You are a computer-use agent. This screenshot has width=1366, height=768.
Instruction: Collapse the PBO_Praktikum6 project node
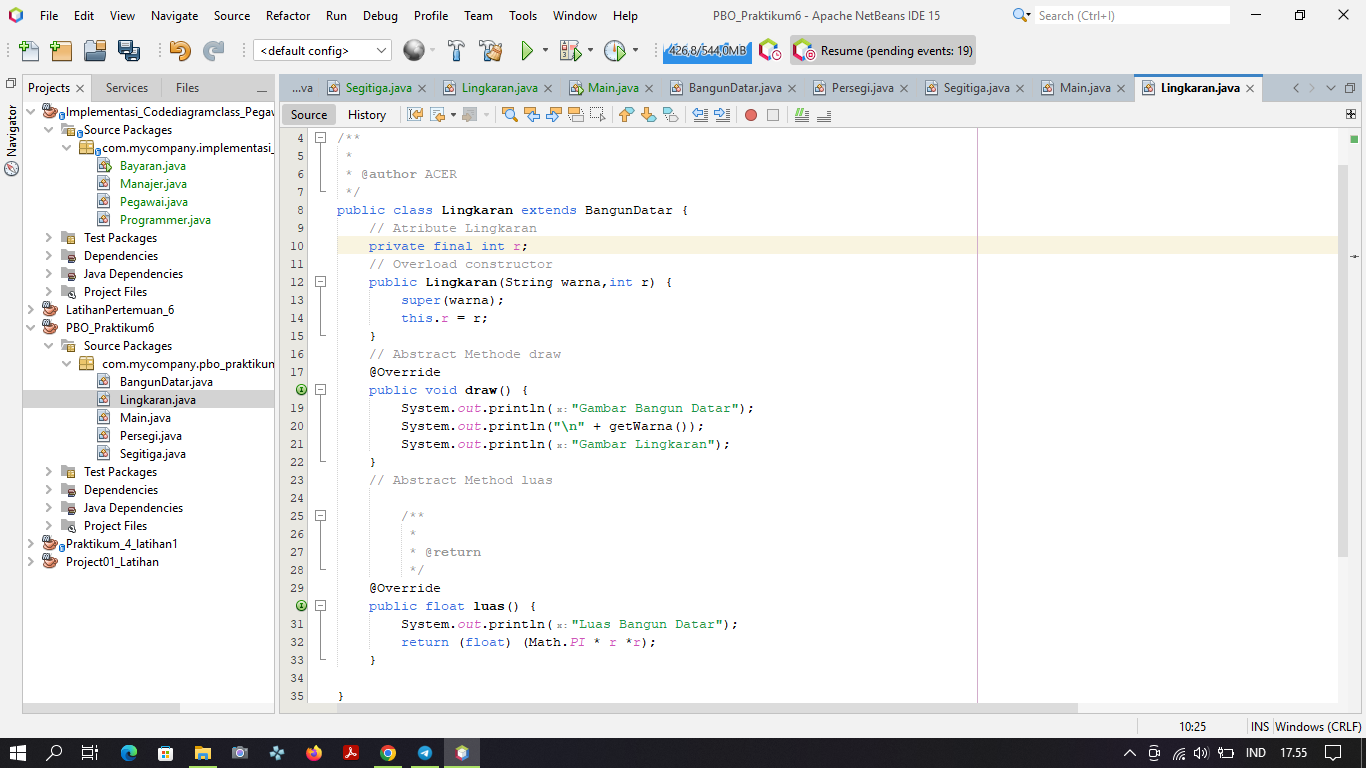[x=30, y=328]
